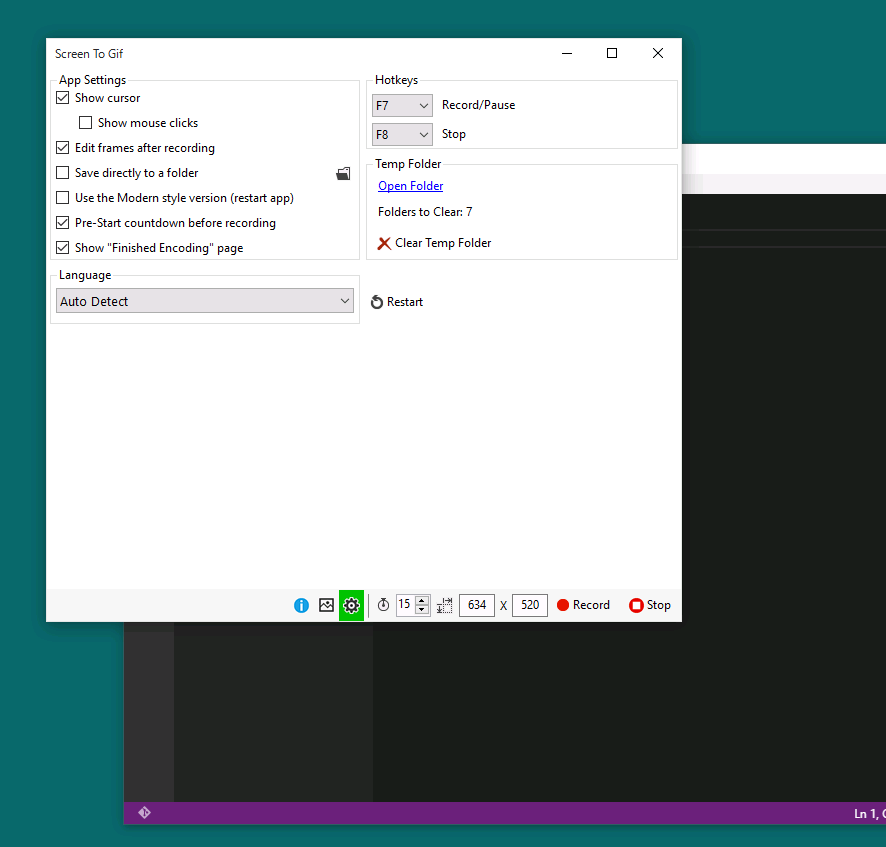Screen dimensions: 886x847
Task: Increase frame rate with up arrow
Action: coord(422,600)
